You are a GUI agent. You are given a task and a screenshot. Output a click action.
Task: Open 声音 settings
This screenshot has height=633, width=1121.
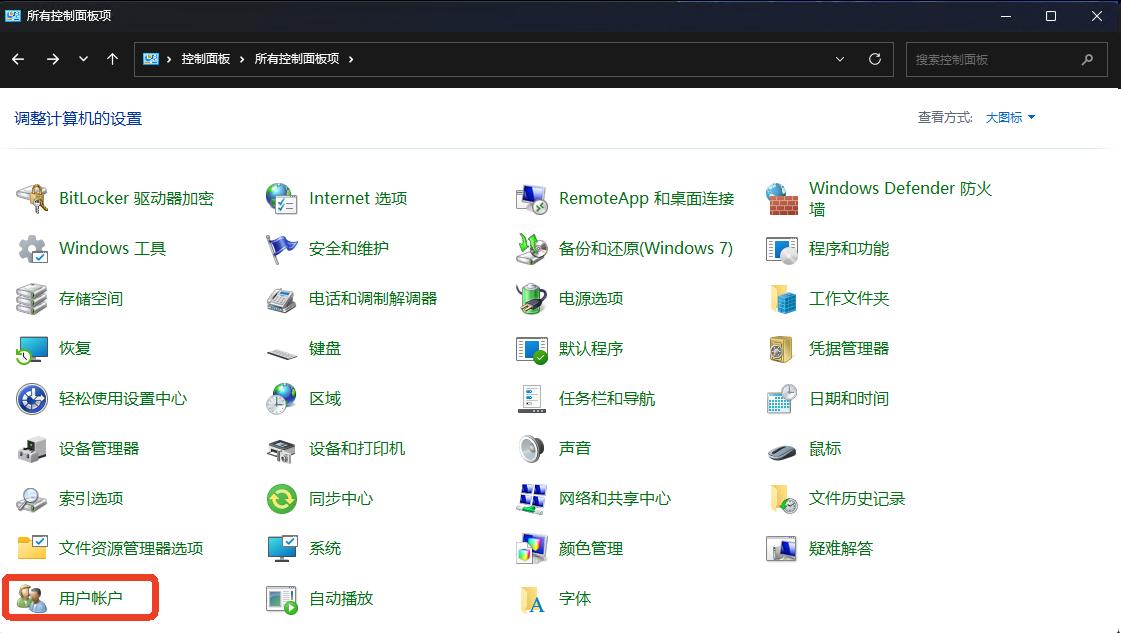coord(574,448)
